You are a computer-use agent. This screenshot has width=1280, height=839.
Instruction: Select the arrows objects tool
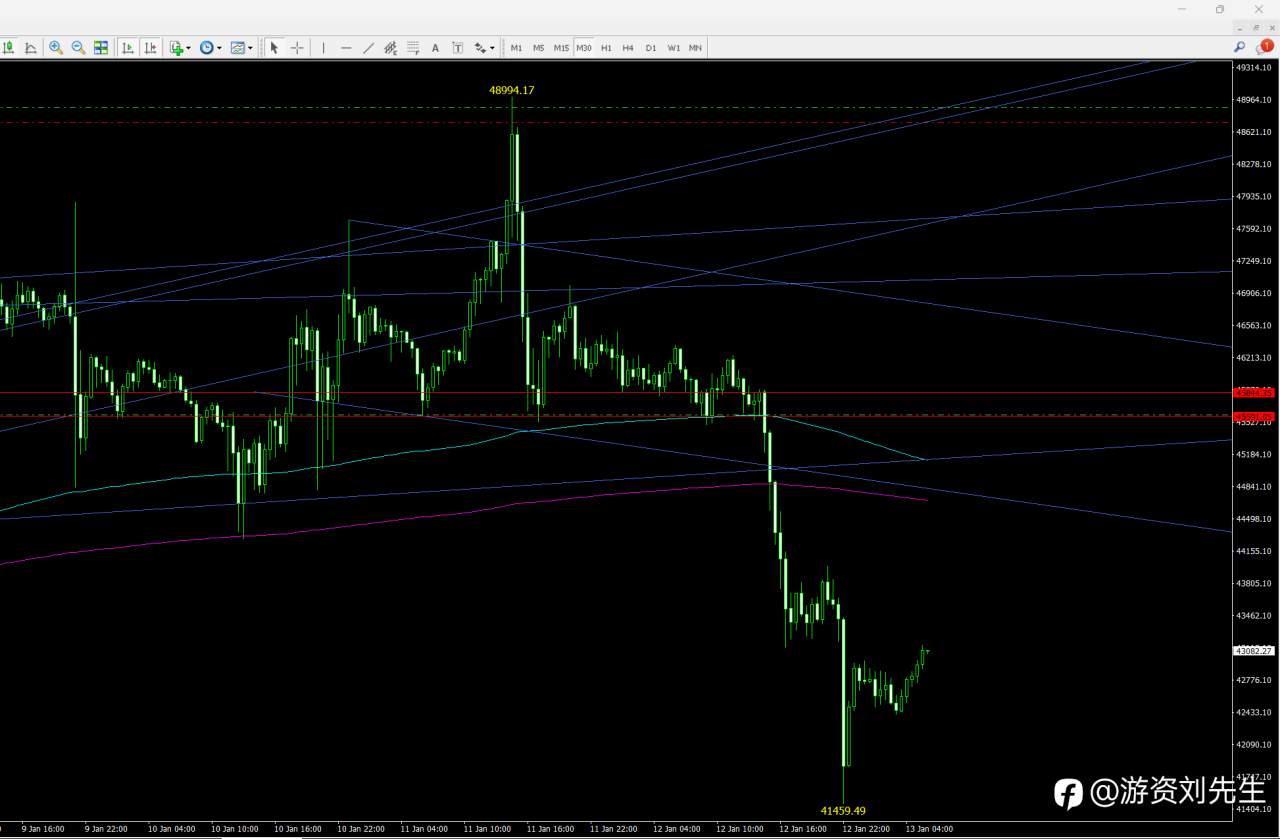pyautogui.click(x=481, y=47)
